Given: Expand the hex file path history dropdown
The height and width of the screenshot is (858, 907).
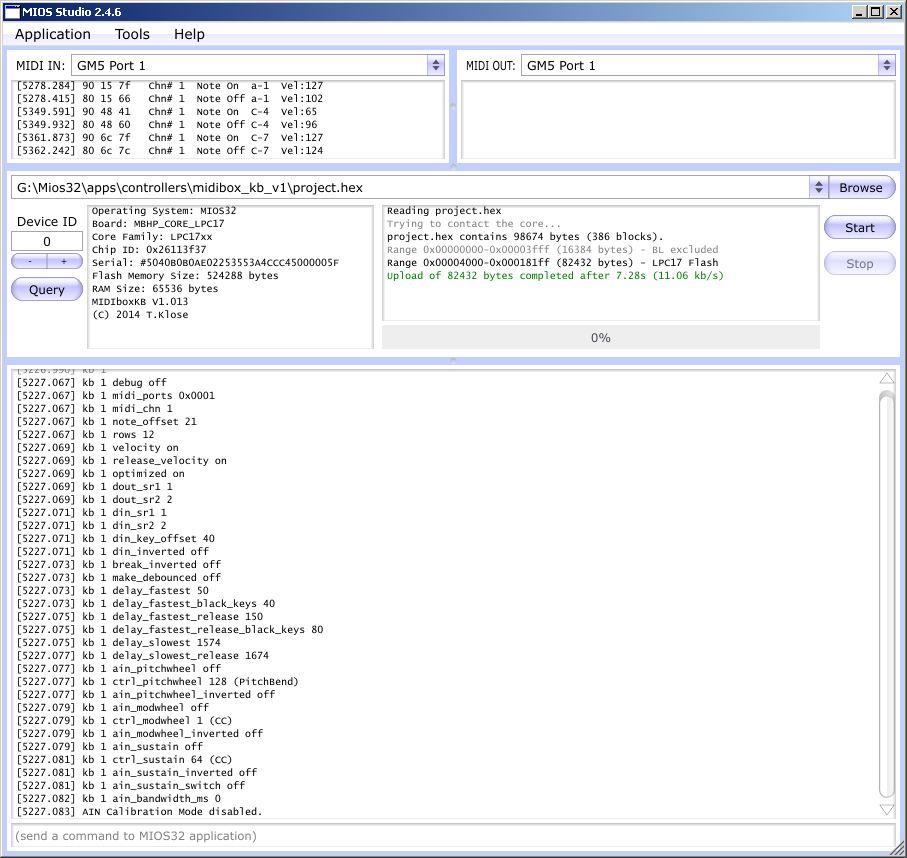Looking at the screenshot, I should pos(818,187).
